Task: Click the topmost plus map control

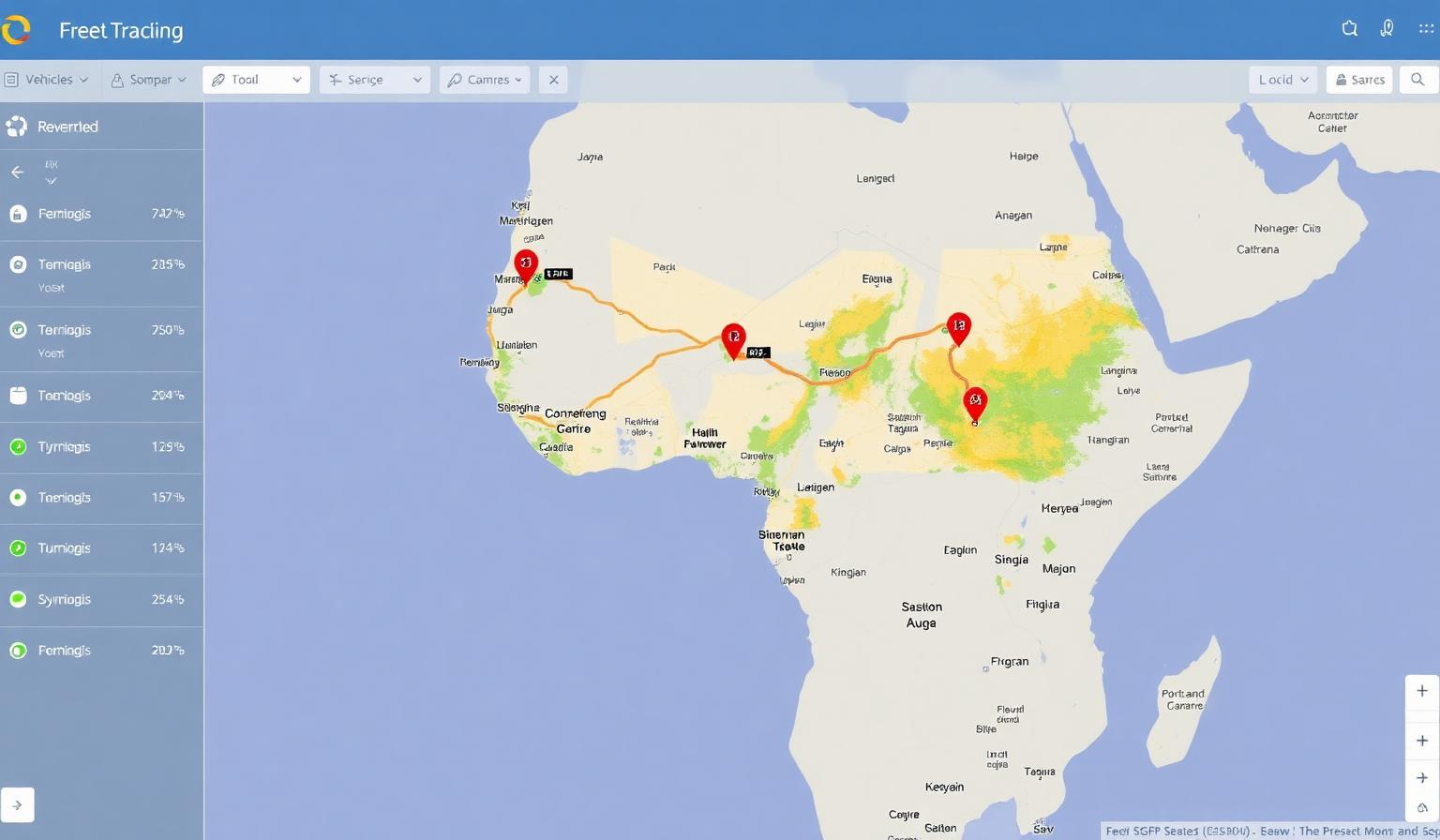Action: tap(1422, 691)
